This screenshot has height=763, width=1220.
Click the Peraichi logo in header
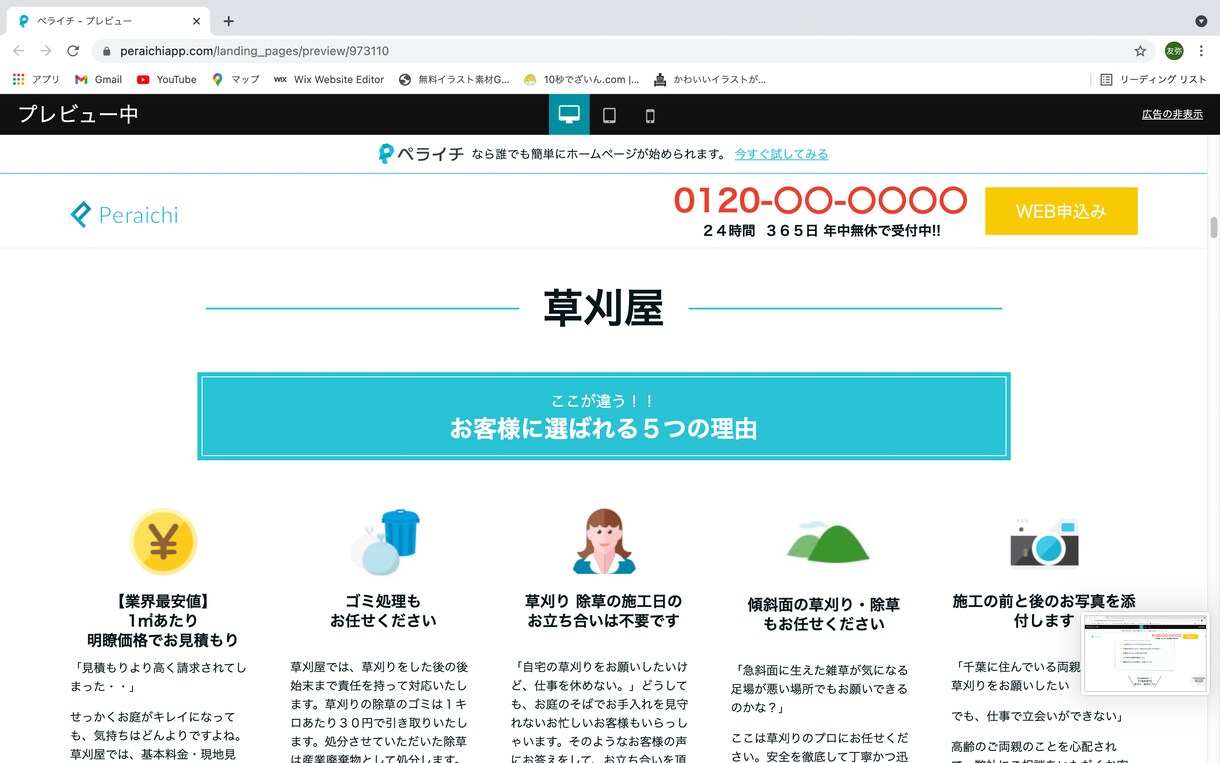pyautogui.click(x=124, y=214)
